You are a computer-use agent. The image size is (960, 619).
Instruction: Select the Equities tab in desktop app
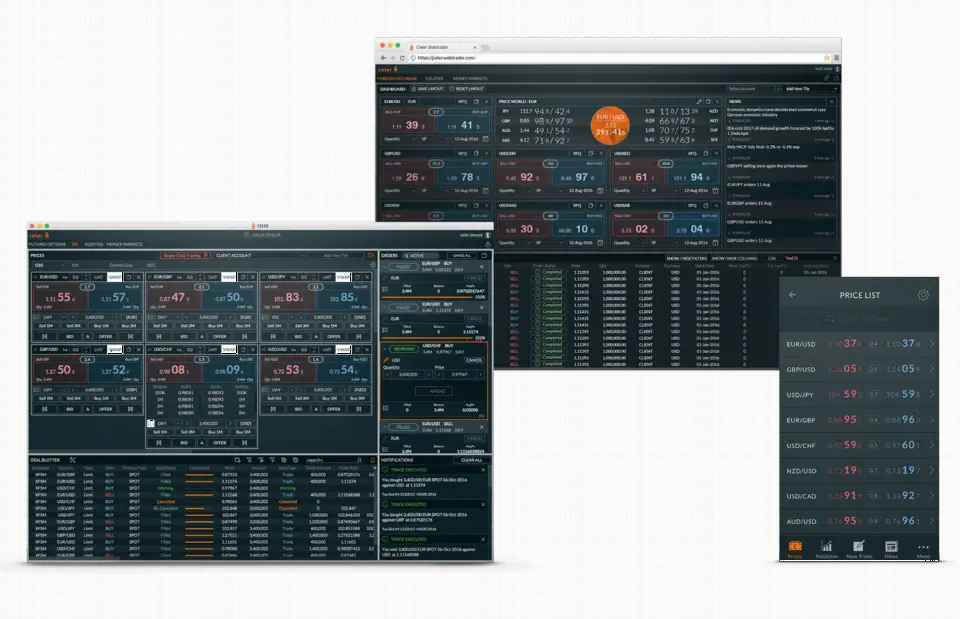(94, 244)
